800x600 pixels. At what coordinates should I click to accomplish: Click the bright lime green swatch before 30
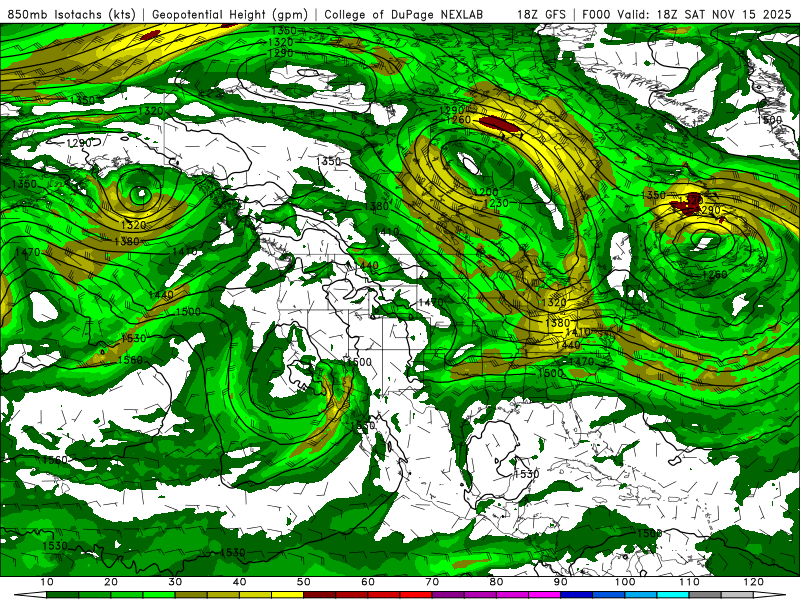(x=159, y=595)
